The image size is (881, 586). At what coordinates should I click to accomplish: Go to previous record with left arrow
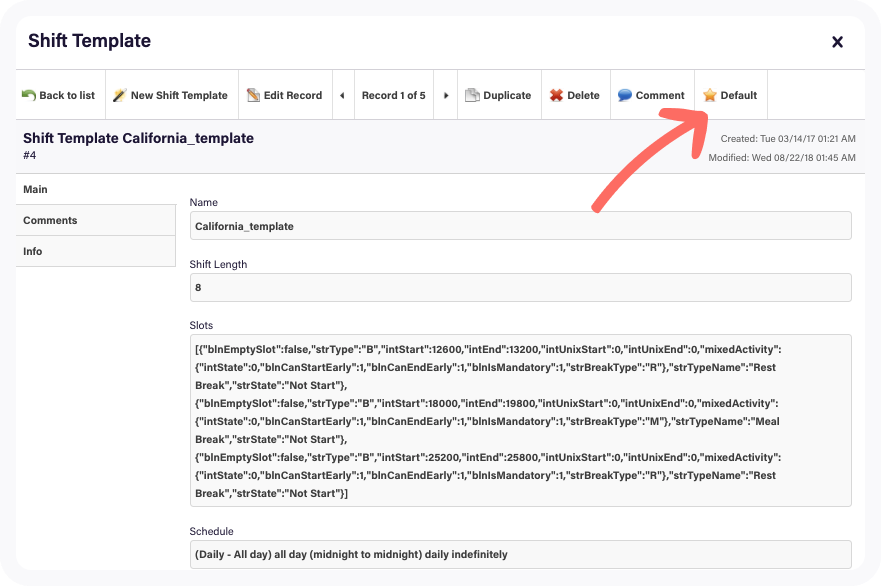[342, 96]
